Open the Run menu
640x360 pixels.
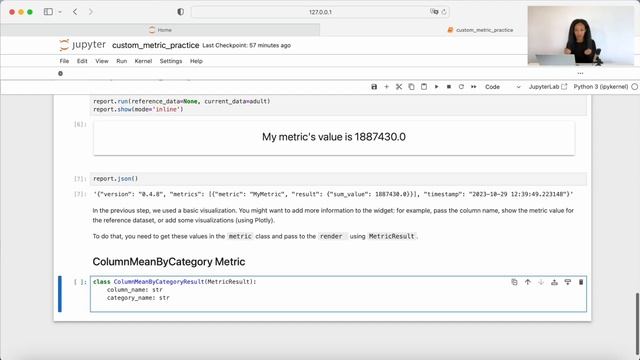(122, 61)
